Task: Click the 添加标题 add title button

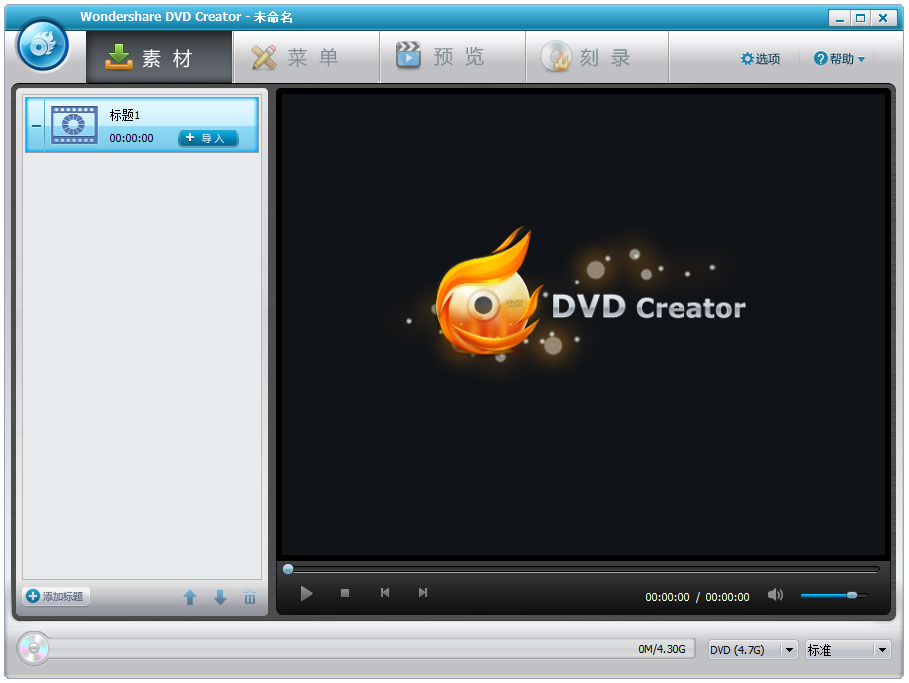Action: 56,596
